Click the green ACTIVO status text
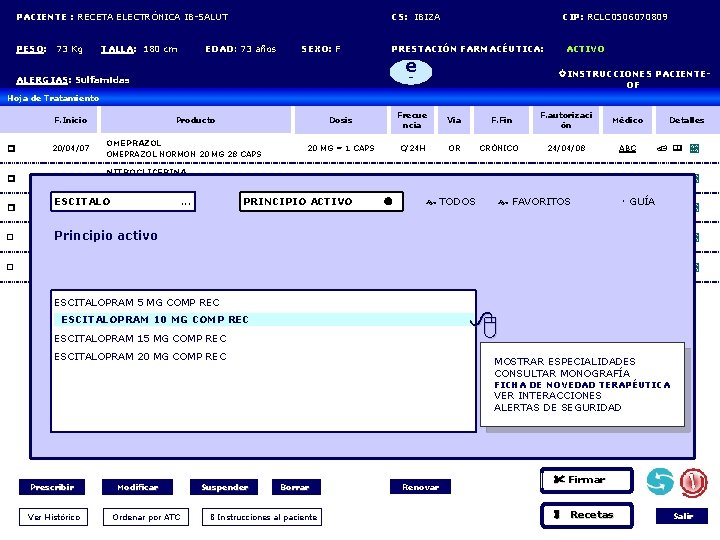The image size is (720, 540). coord(585,49)
